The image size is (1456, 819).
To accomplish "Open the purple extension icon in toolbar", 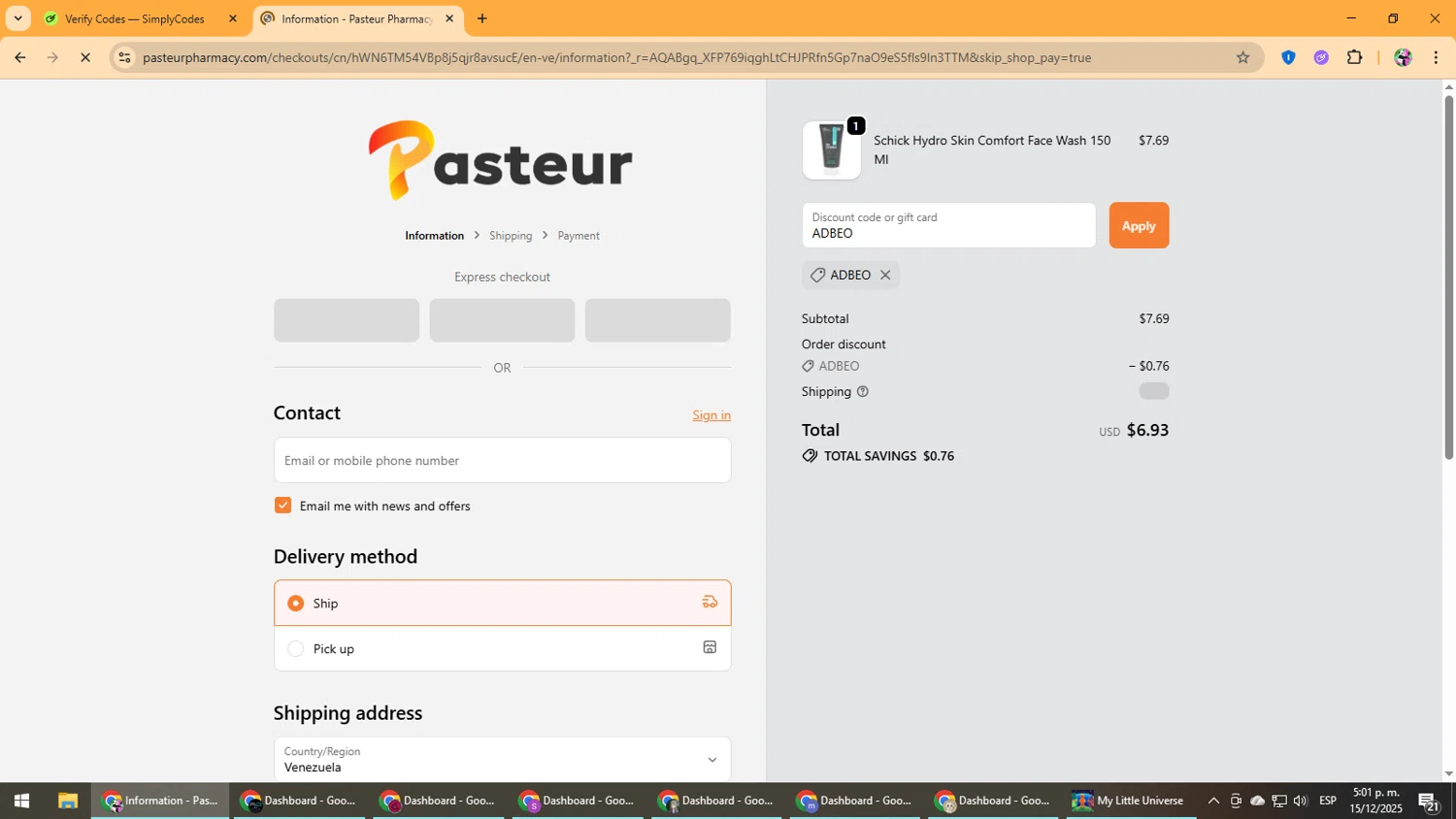I will click(x=1321, y=57).
